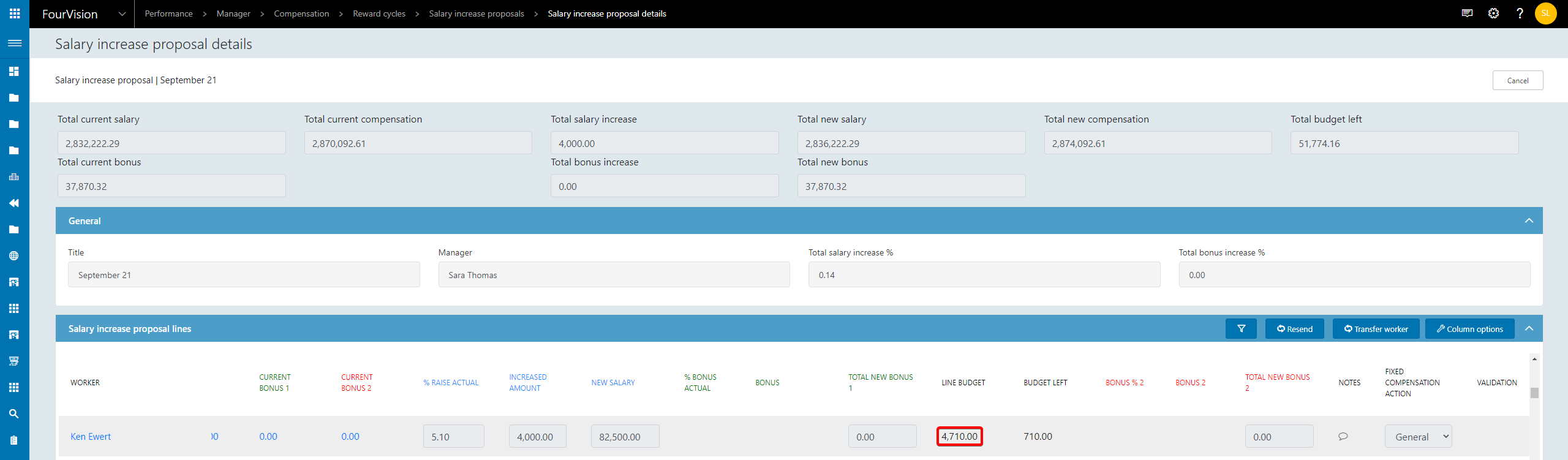Go to Reward cycles breadcrumb

(379, 13)
